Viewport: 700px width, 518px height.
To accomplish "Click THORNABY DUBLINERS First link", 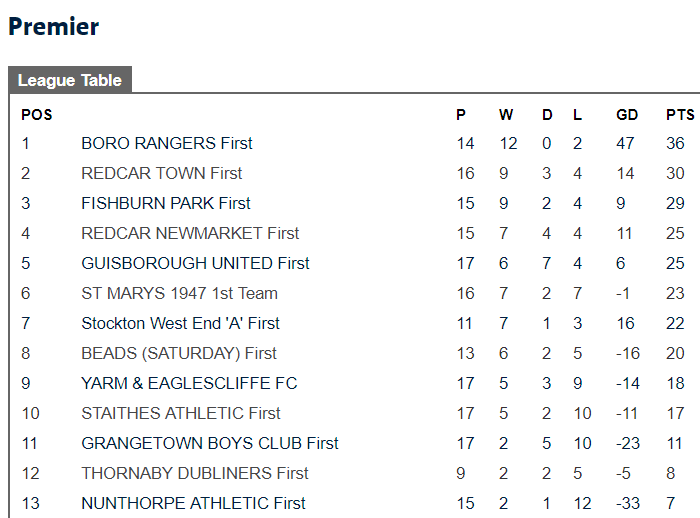I will point(195,473).
